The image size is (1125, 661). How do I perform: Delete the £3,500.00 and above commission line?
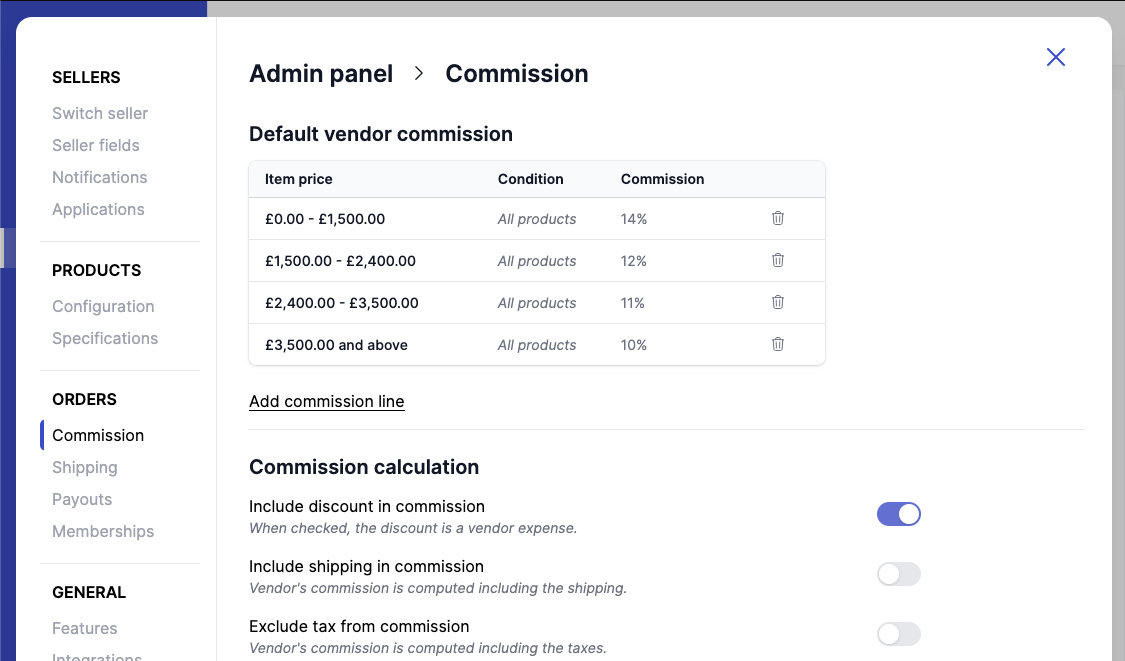tap(777, 344)
